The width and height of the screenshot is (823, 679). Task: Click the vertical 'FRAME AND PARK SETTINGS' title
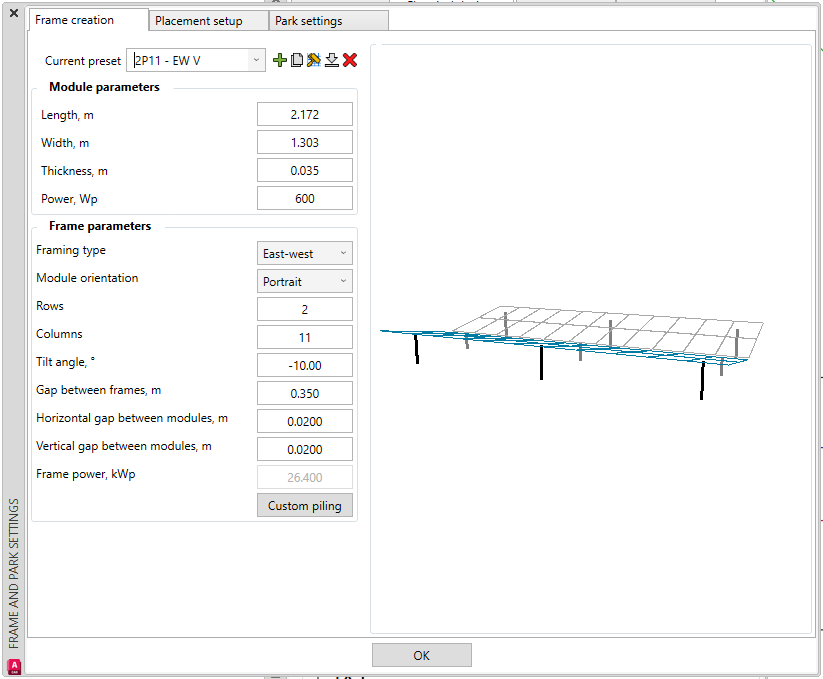[14, 573]
